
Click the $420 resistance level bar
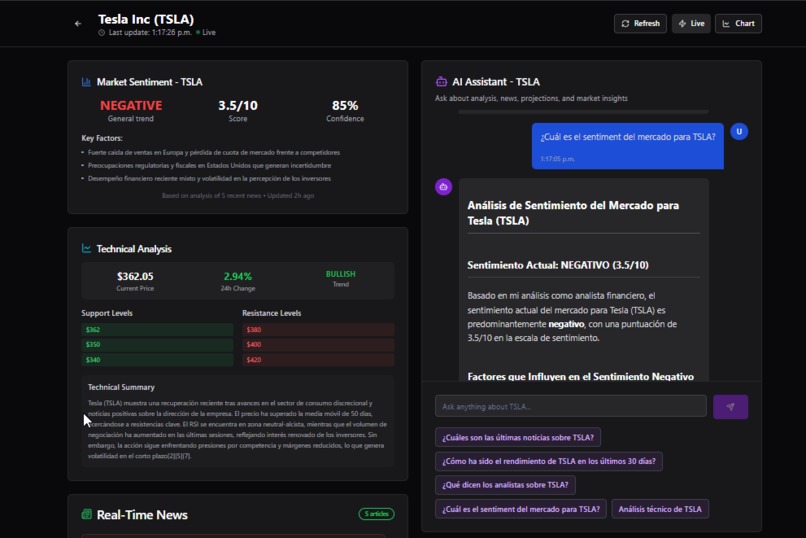click(x=318, y=360)
